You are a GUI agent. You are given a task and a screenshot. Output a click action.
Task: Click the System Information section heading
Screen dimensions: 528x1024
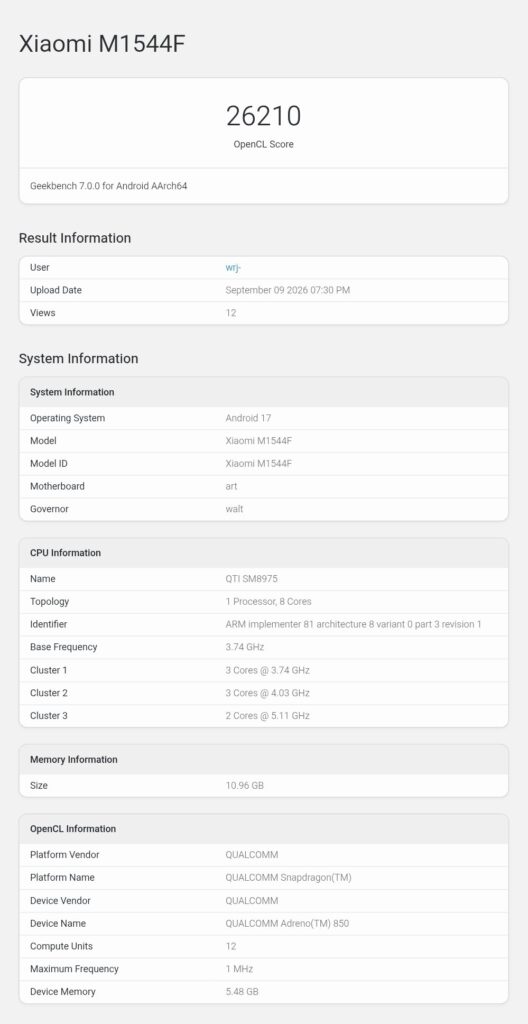[78, 359]
